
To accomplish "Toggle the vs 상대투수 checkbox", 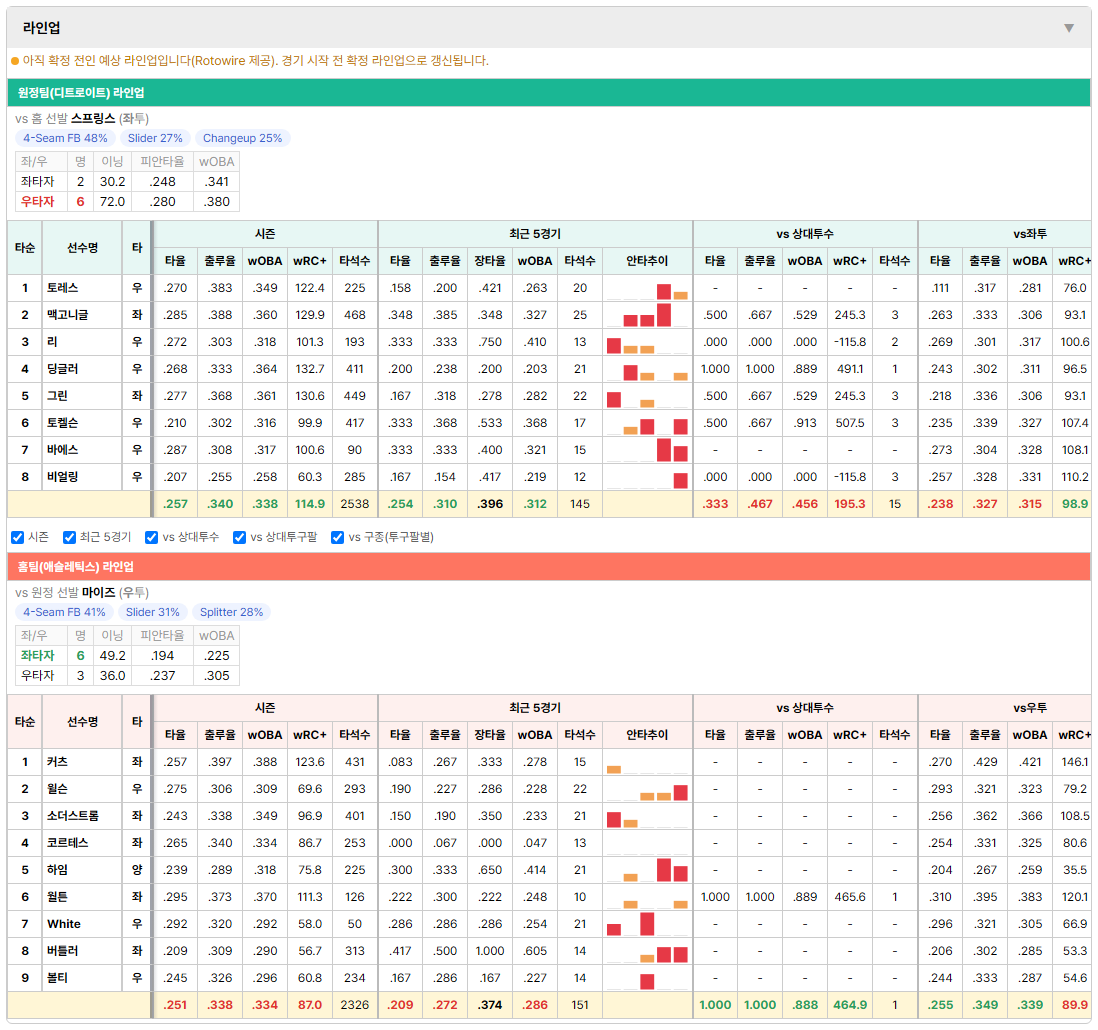I will pos(151,537).
